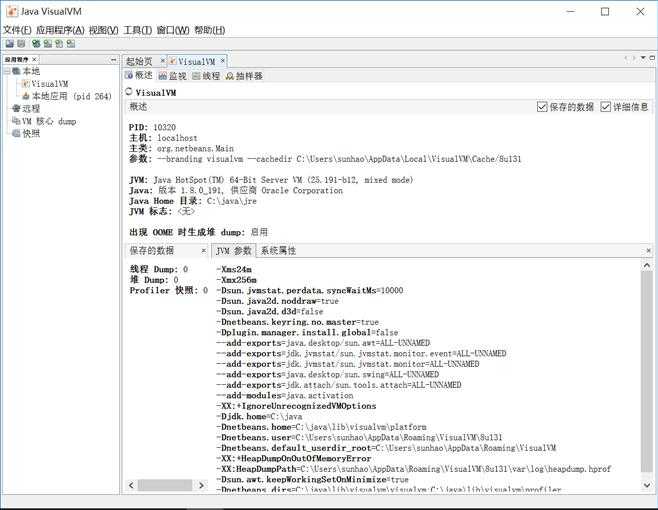Switch to the 起始页 tab
Image resolution: width=658 pixels, height=510 pixels.
tap(139, 62)
